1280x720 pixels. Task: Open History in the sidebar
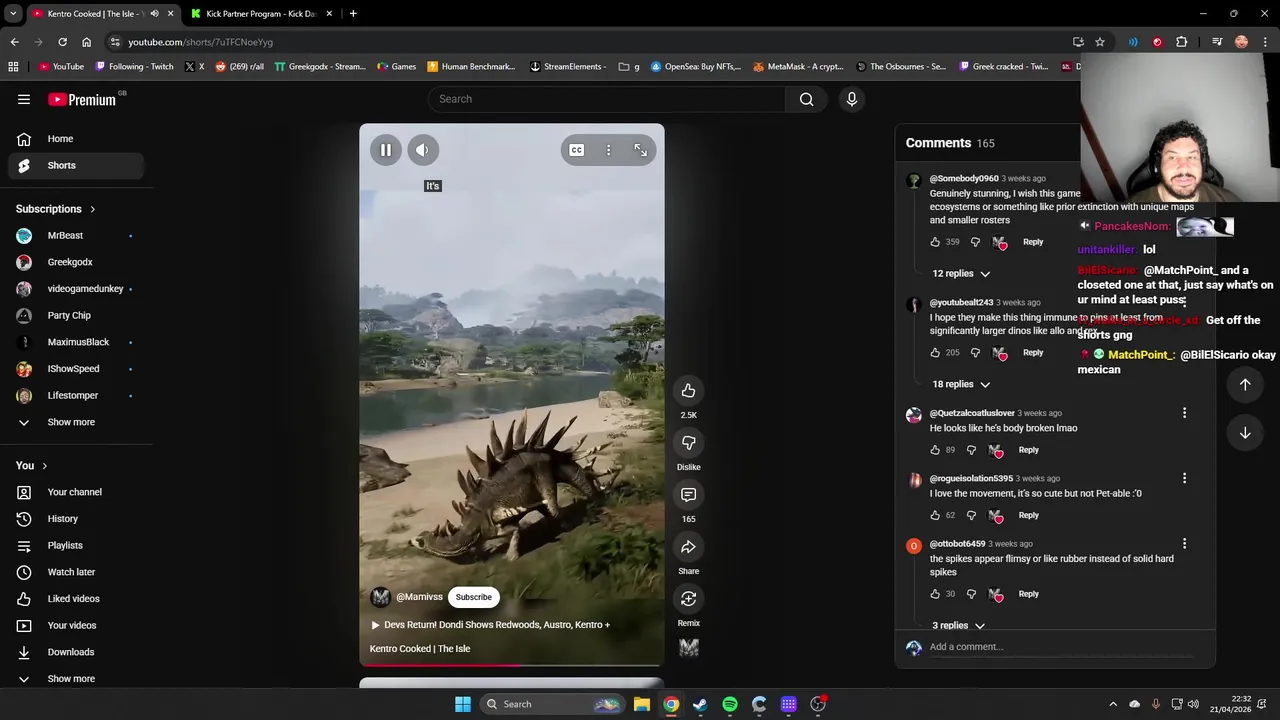click(76, 519)
